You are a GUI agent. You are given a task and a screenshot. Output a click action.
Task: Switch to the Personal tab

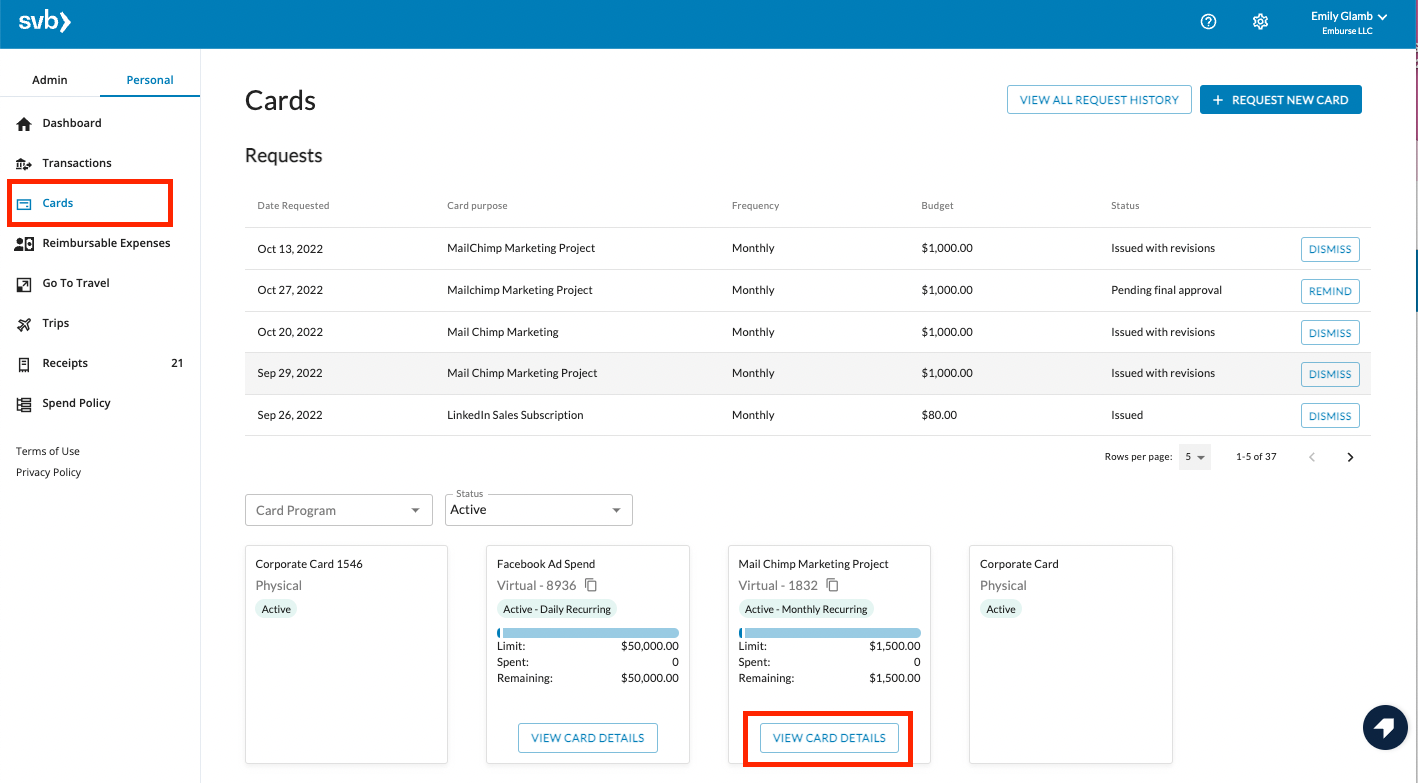(150, 80)
